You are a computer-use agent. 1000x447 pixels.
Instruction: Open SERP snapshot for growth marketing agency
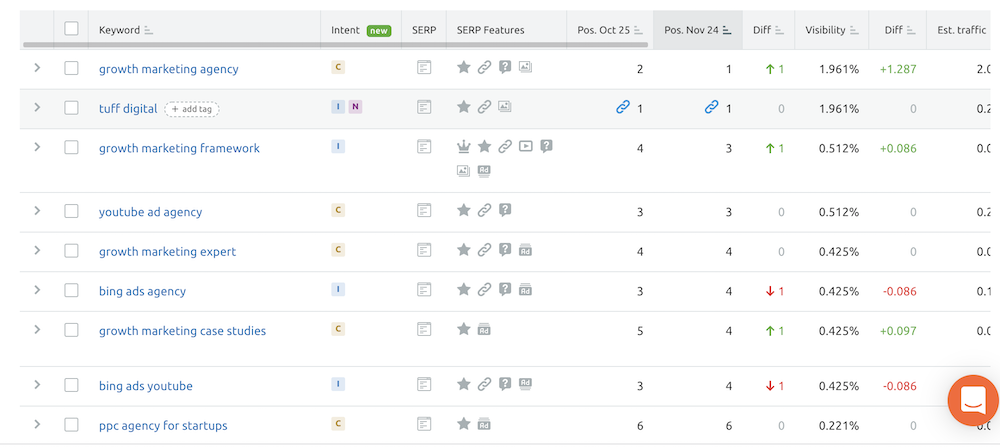[424, 68]
